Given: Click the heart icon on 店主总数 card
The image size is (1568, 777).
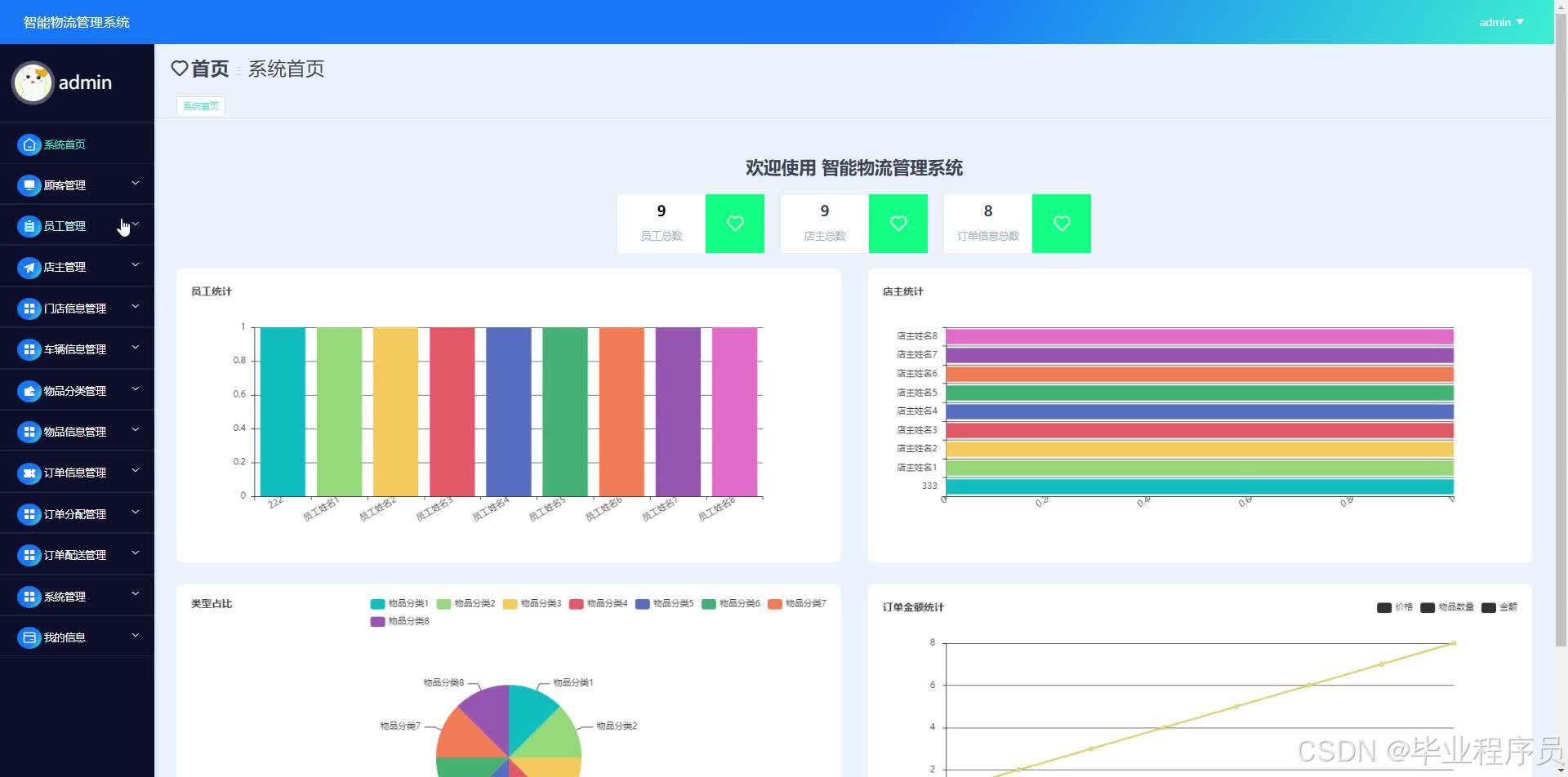Looking at the screenshot, I should point(898,224).
